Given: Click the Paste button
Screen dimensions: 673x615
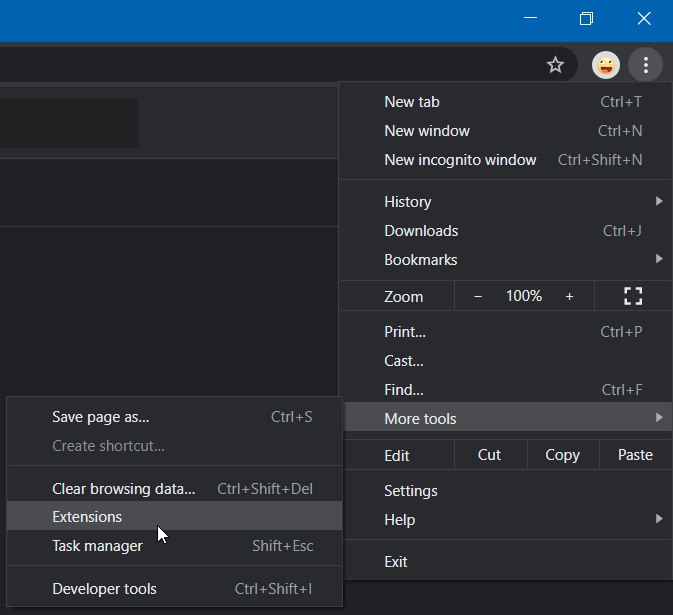Looking at the screenshot, I should (635, 455).
